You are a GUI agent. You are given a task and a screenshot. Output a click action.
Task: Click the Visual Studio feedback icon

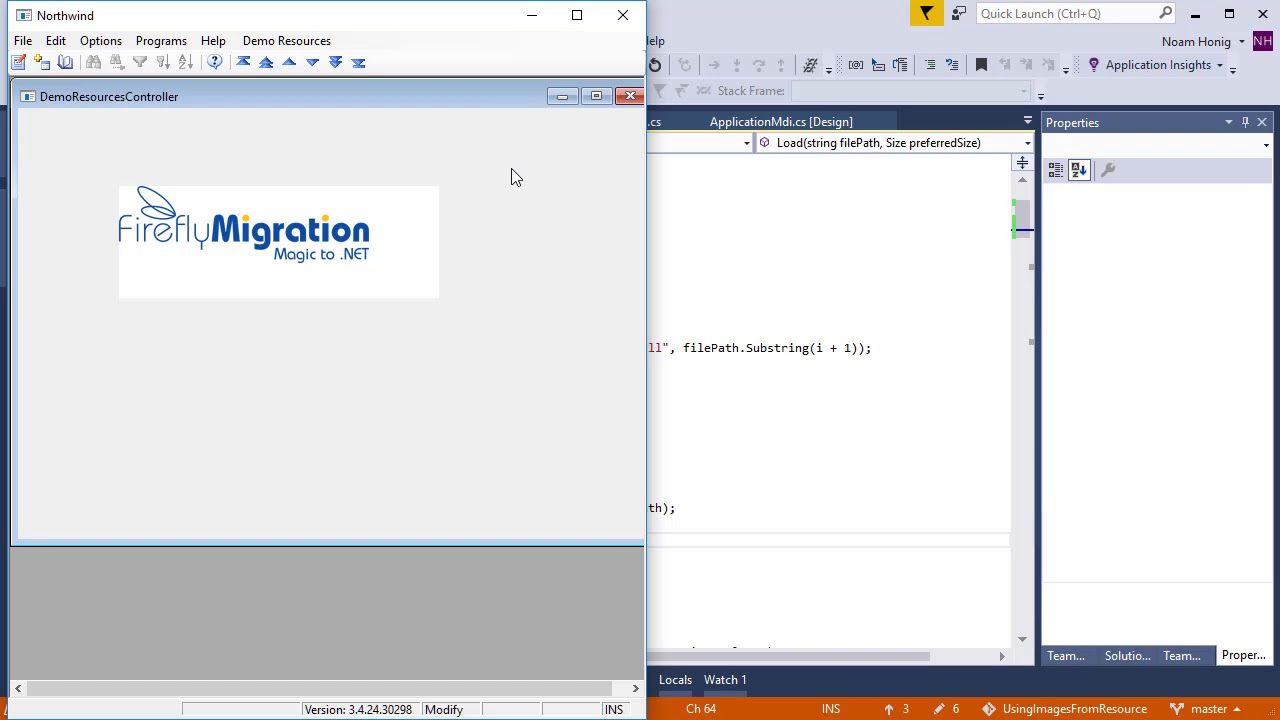[958, 13]
